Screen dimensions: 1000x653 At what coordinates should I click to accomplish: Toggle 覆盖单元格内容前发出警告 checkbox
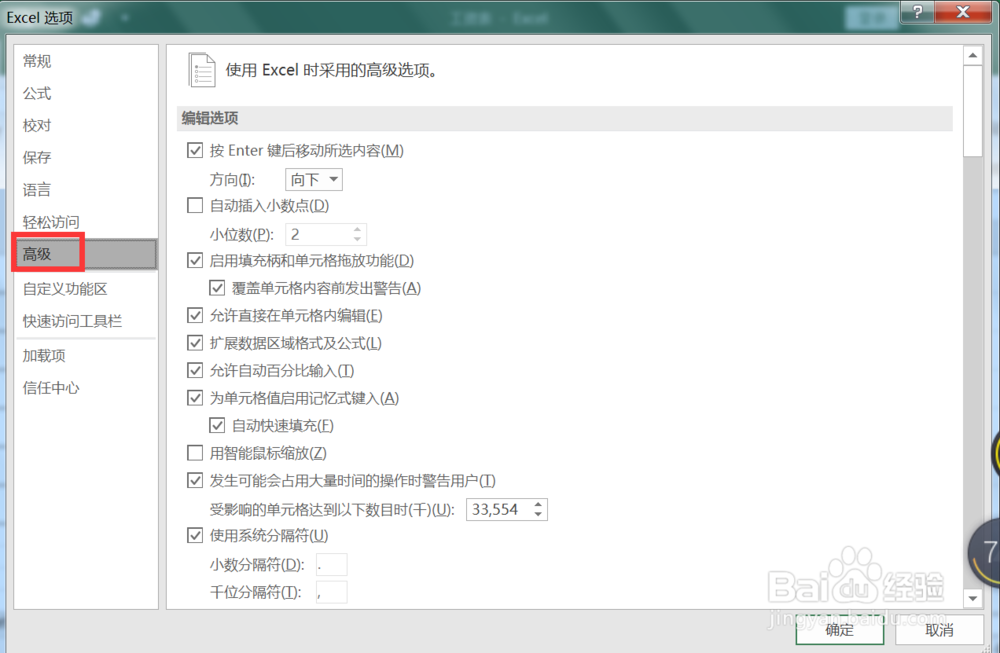point(217,288)
